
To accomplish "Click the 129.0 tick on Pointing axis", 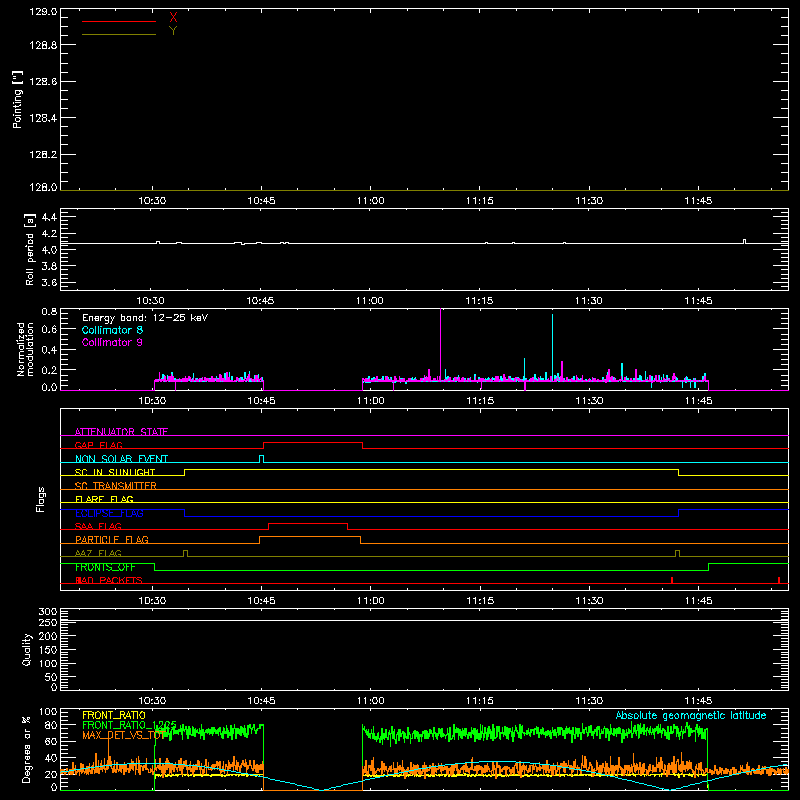I will point(43,12).
